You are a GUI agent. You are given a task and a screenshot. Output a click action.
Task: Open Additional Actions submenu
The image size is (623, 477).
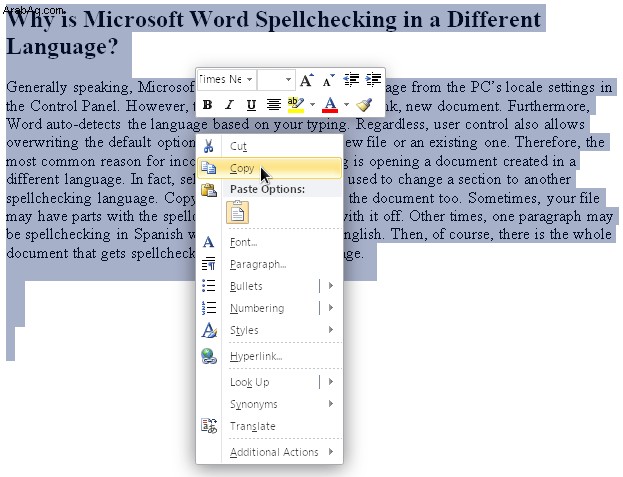click(269, 452)
